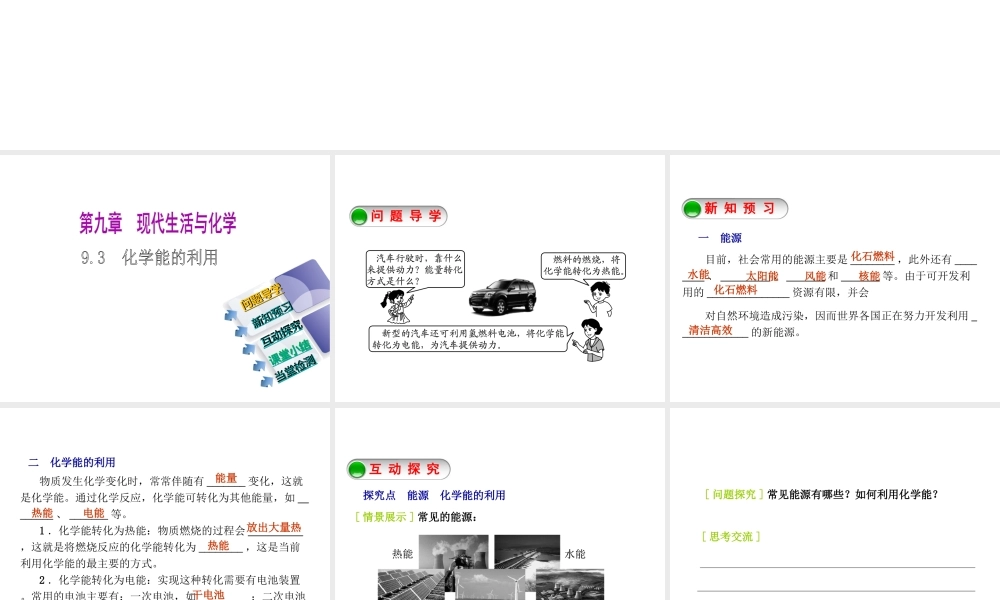Click the red answer '干电池'

coord(208,594)
